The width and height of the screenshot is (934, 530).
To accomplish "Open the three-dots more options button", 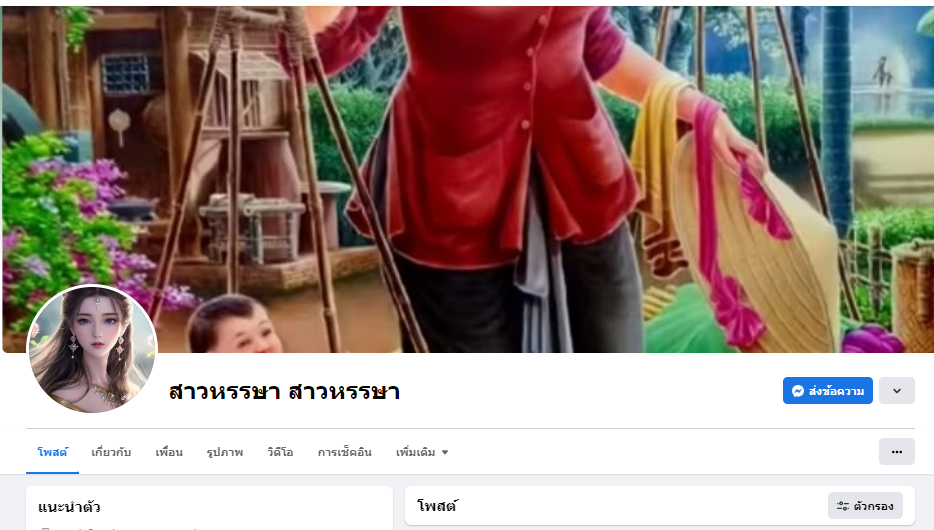I will [x=896, y=452].
